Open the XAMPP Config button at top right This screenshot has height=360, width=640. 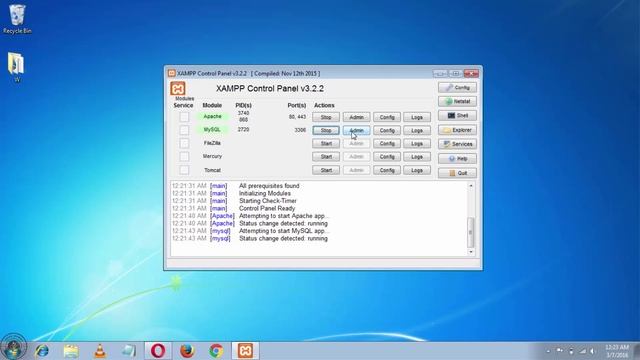[457, 87]
